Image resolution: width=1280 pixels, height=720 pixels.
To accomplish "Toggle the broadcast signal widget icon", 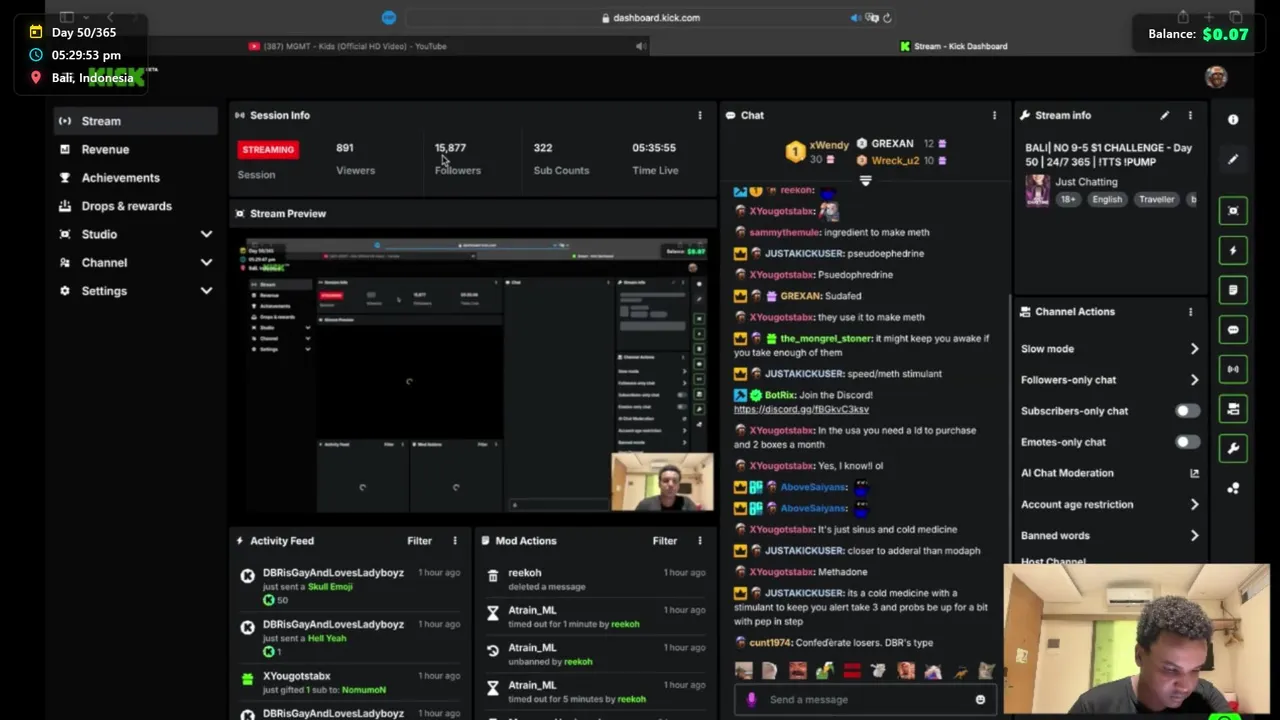I will coord(1233,369).
